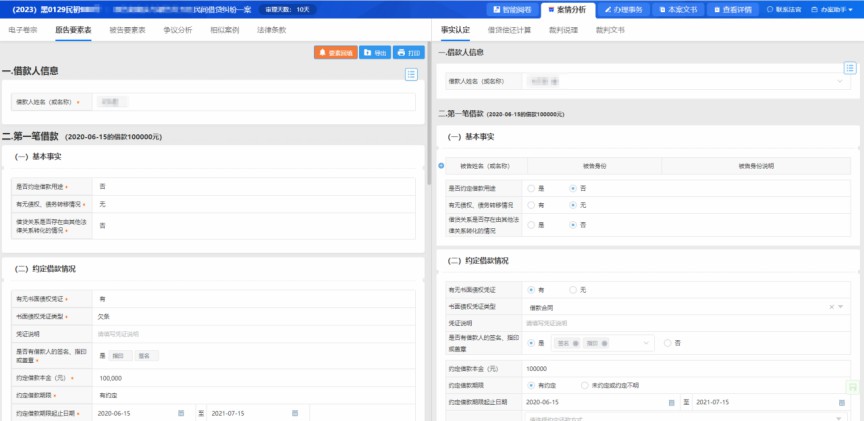This screenshot has height=421, width=864.
Task: Open the 争议分析 tab
Action: click(178, 30)
